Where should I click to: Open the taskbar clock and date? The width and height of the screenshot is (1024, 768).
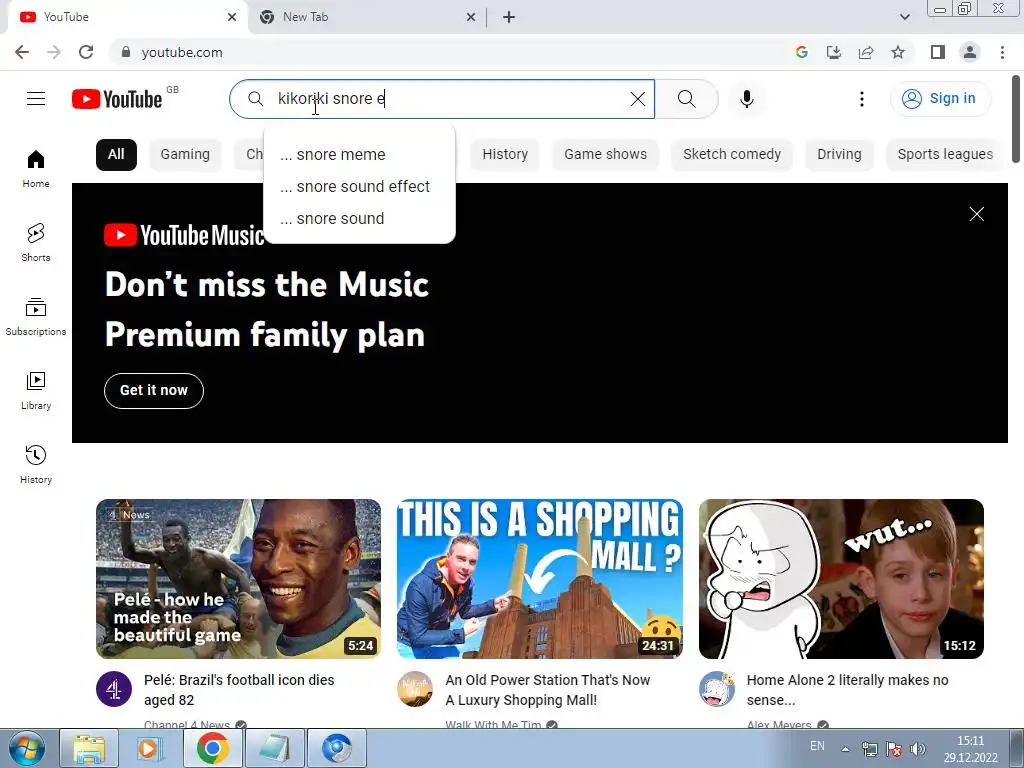coord(970,749)
